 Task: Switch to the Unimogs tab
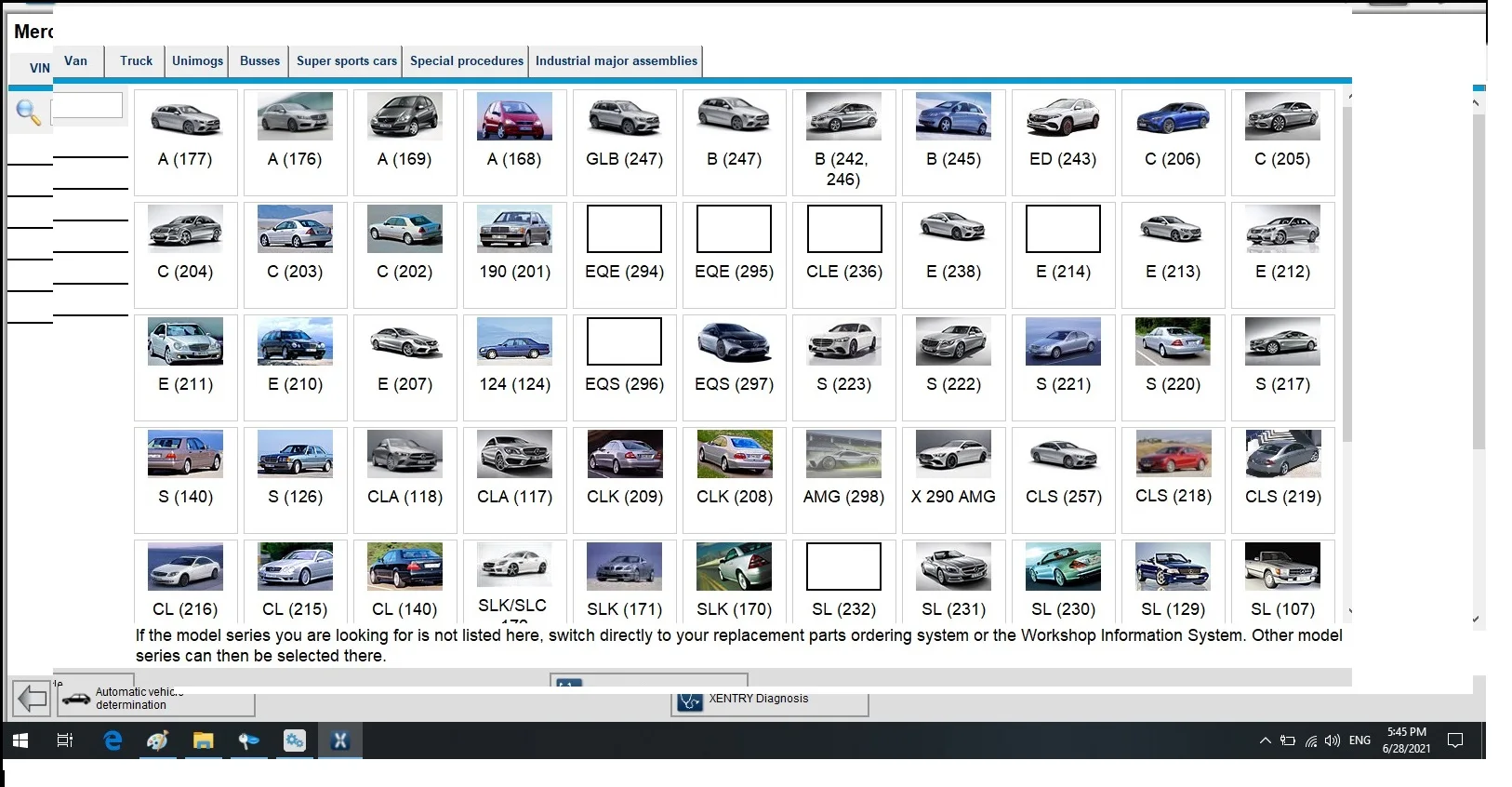pos(197,61)
